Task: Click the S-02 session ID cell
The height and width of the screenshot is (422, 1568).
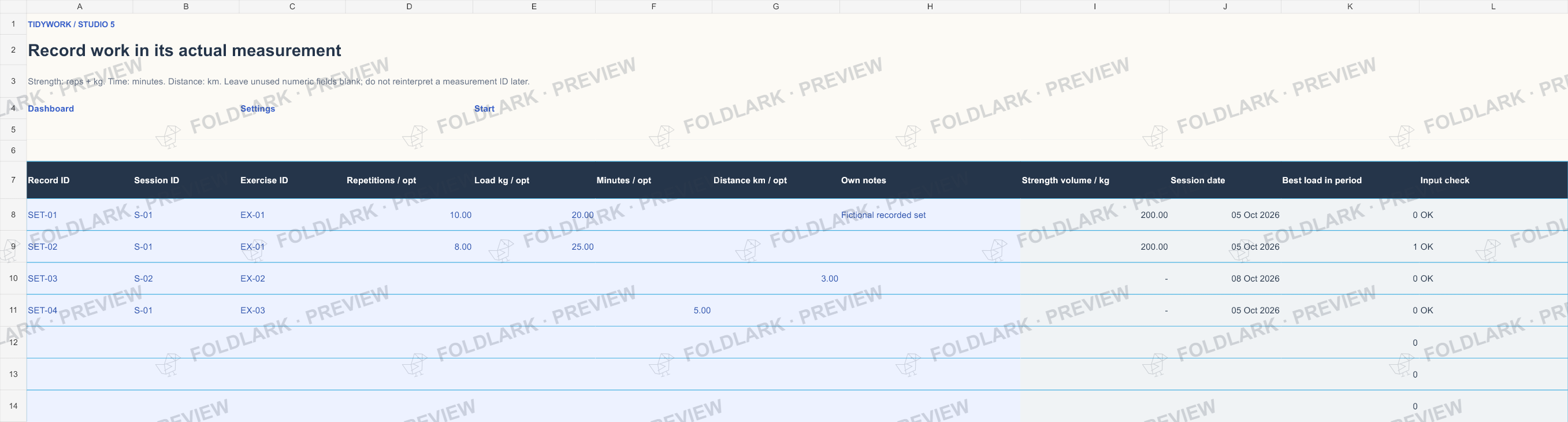Action: (186, 278)
